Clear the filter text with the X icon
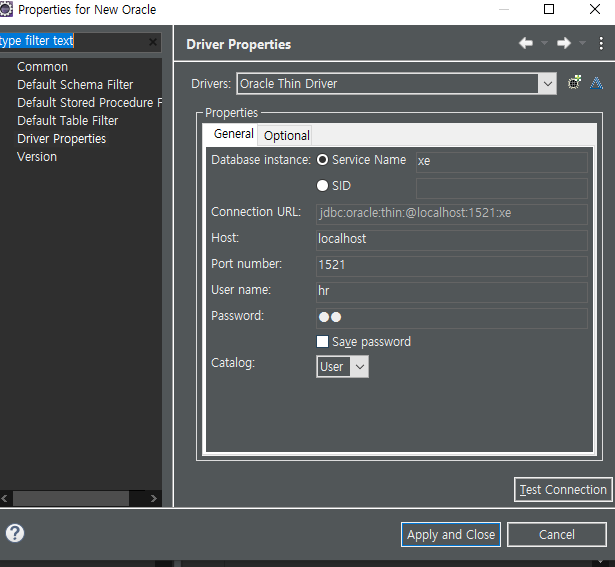The image size is (615, 567). click(153, 42)
